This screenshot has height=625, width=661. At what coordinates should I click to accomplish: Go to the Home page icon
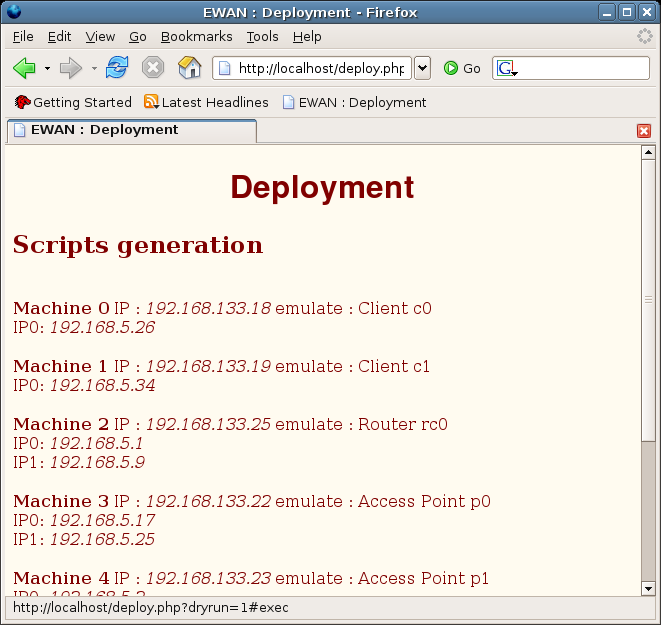189,67
